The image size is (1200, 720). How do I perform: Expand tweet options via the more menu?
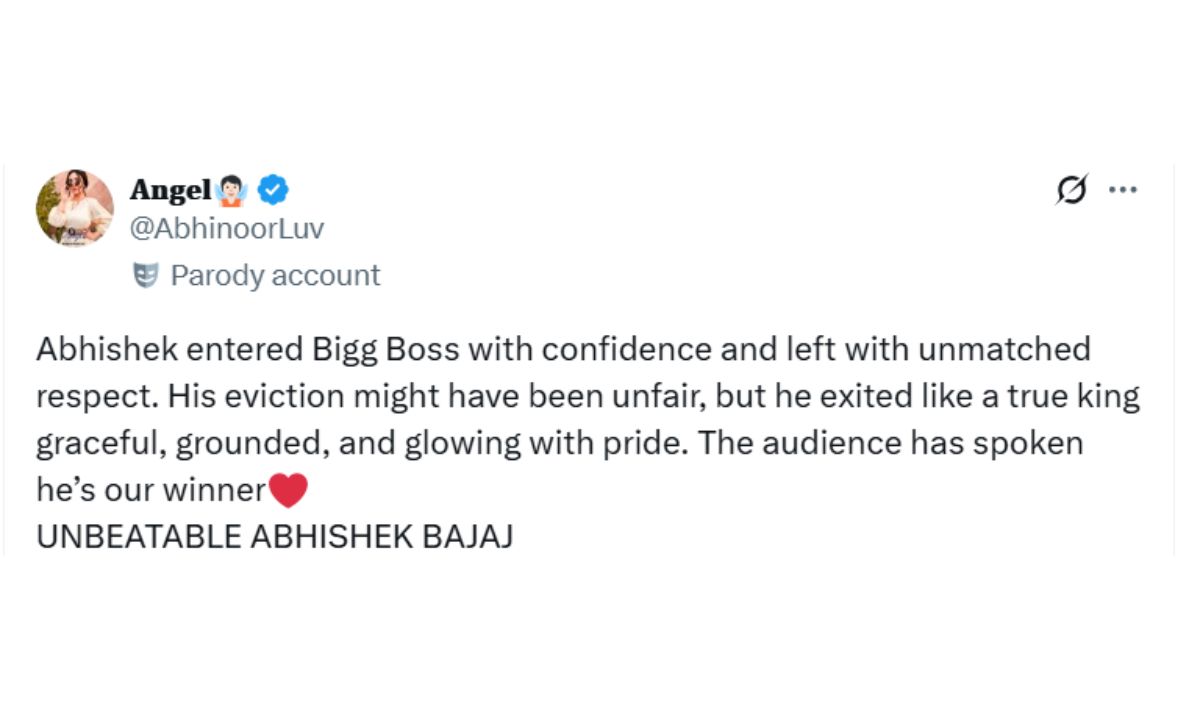[1125, 189]
